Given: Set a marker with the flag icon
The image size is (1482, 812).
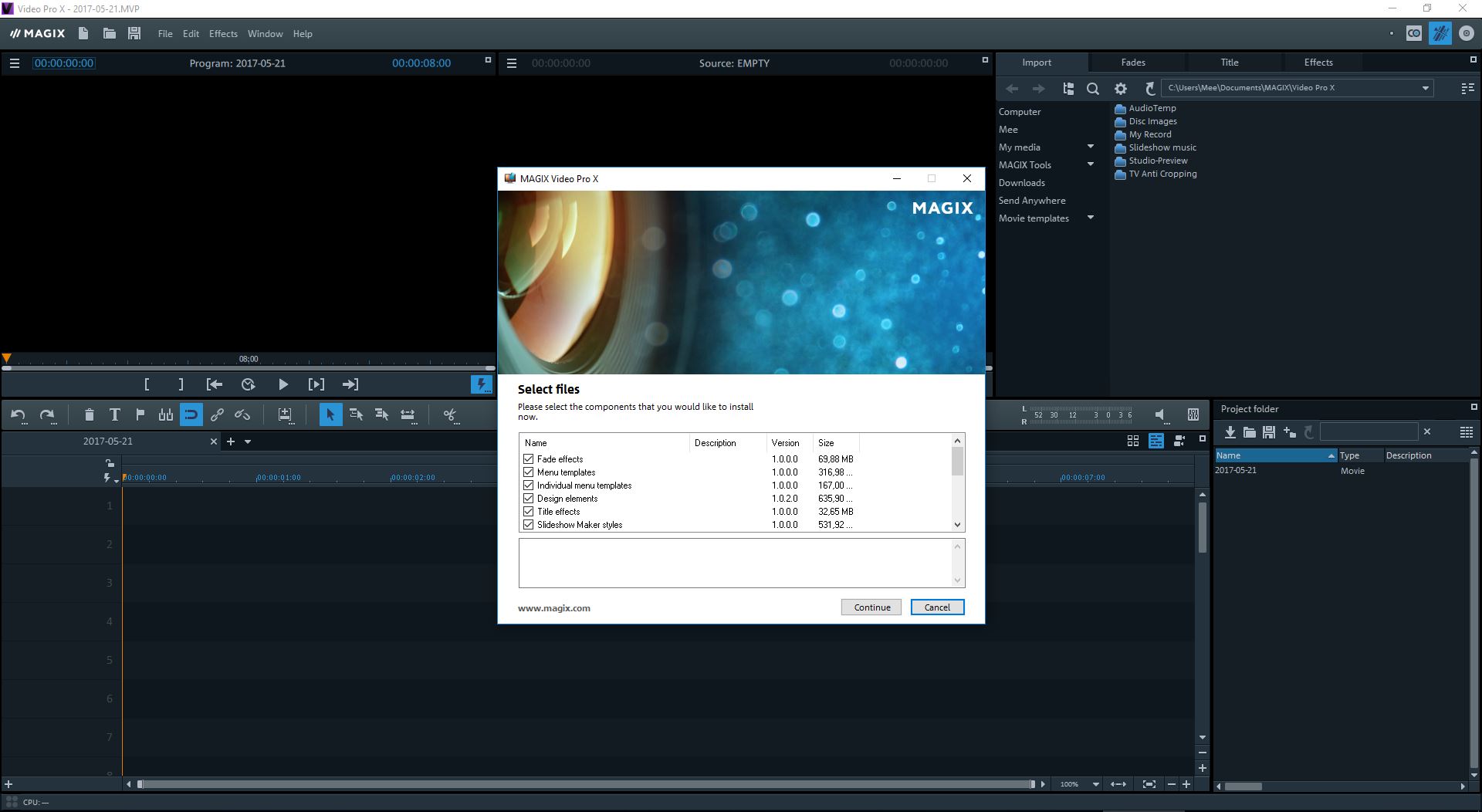Looking at the screenshot, I should pos(140,415).
